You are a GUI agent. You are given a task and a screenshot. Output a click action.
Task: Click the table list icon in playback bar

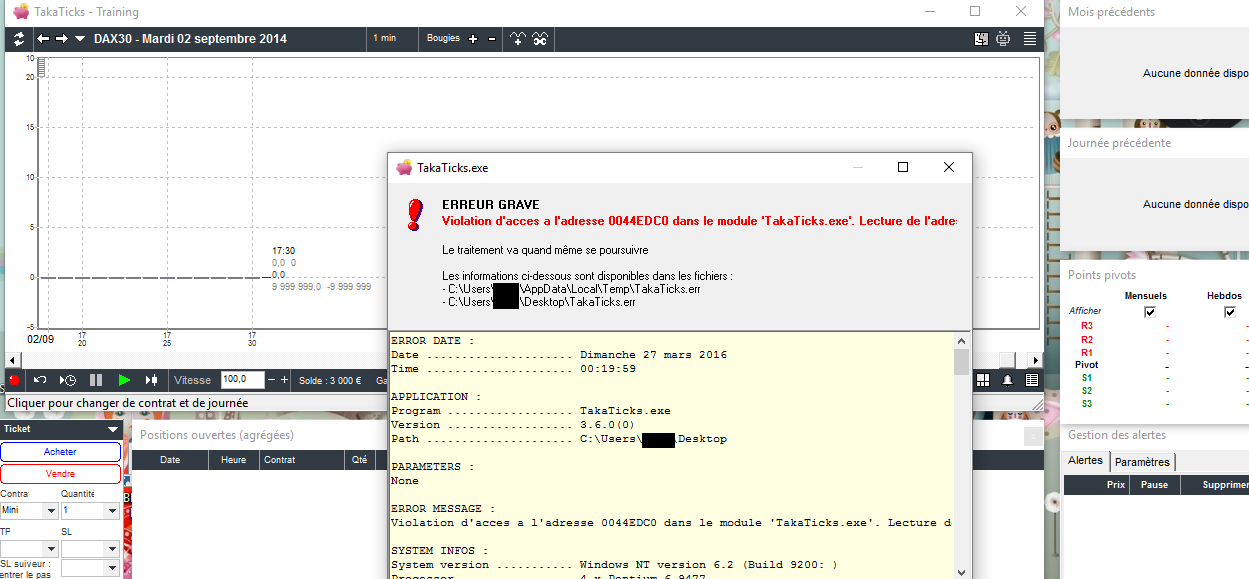point(1032,380)
